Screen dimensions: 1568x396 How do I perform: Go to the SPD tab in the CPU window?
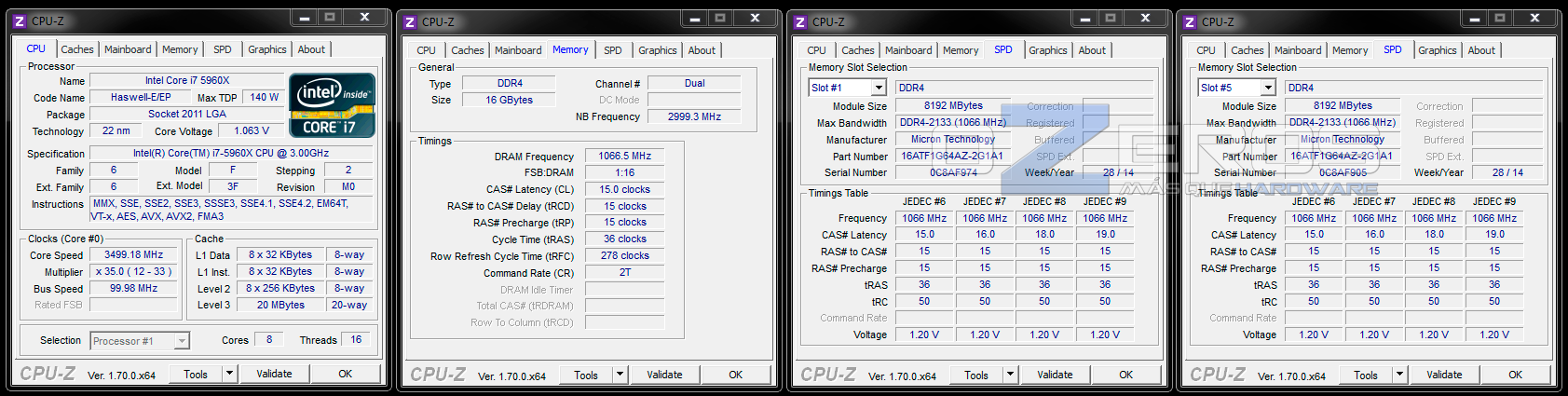[223, 50]
